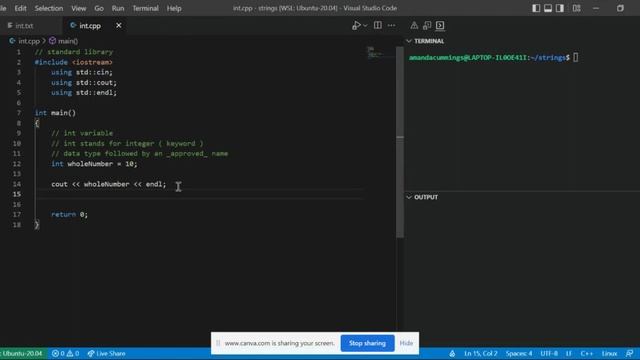This screenshot has height=360, width=640.
Task: Click the editor vertical scrollbar
Action: pos(400,142)
